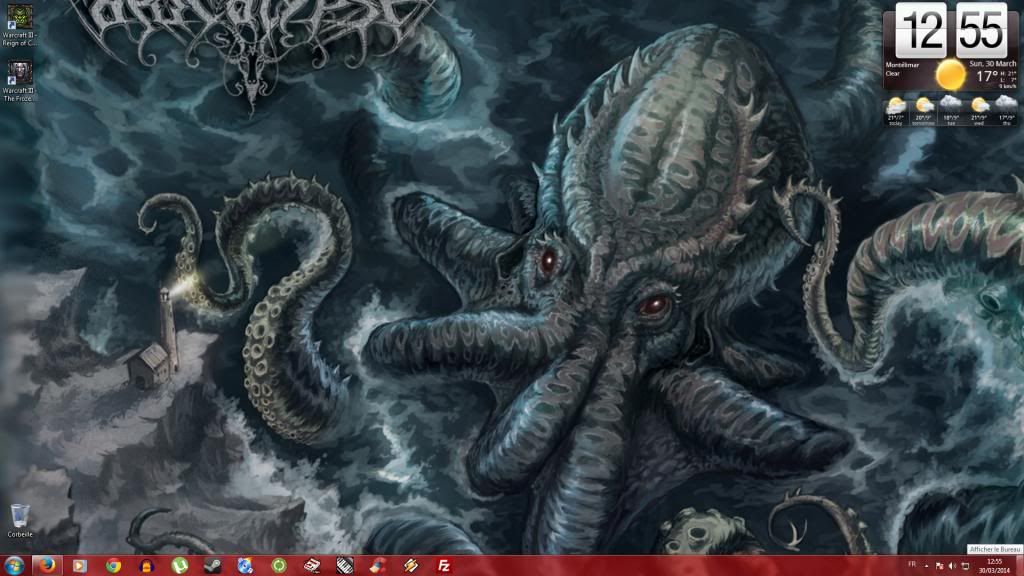Viewport: 1024px width, 576px height.
Task: Open the Windows Start menu
Action: tap(14, 565)
